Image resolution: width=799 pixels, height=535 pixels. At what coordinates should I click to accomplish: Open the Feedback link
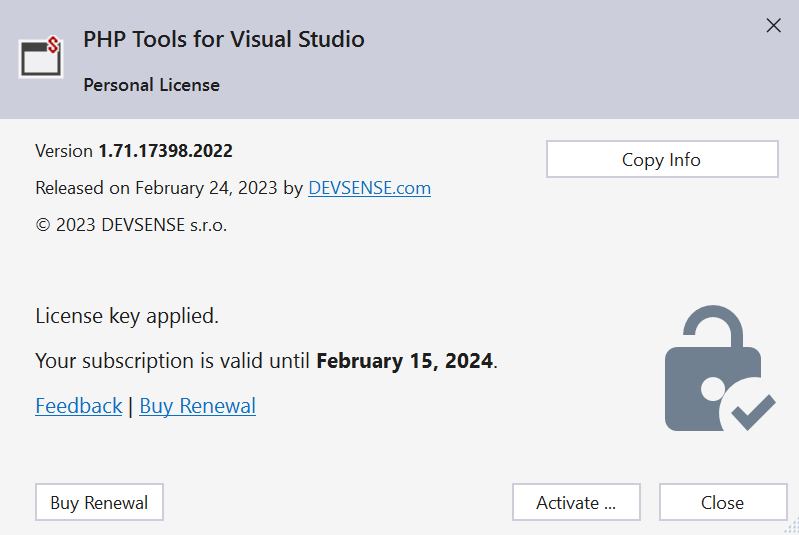point(79,406)
